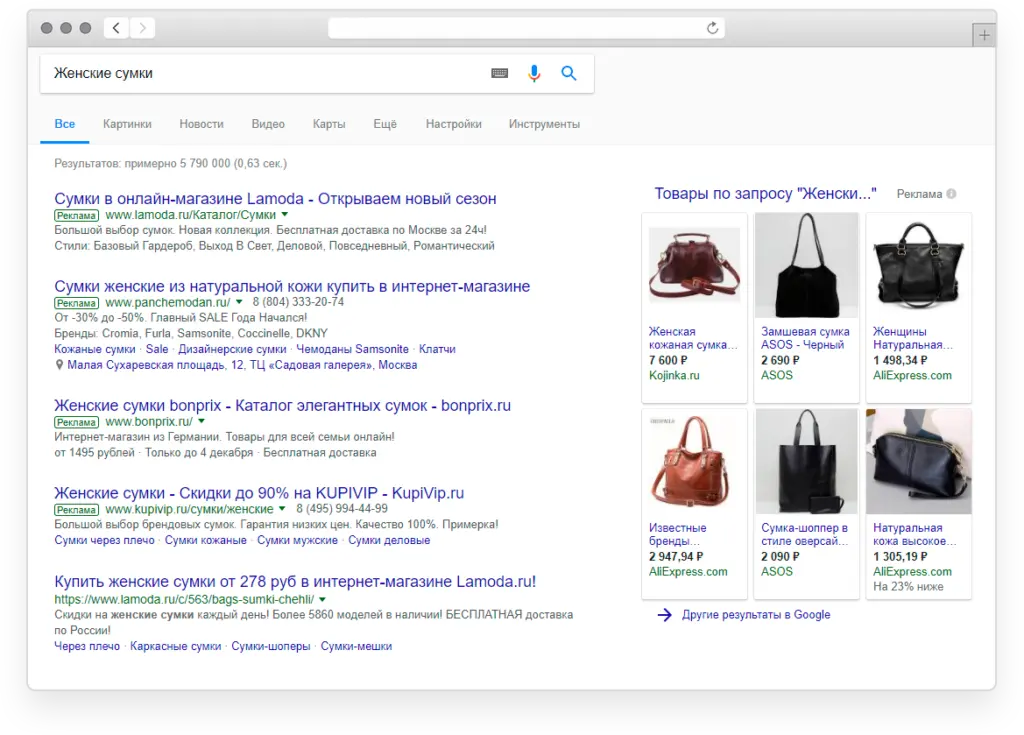The image size is (1024, 735).
Task: Click the browser forward arrow button
Action: [x=142, y=28]
